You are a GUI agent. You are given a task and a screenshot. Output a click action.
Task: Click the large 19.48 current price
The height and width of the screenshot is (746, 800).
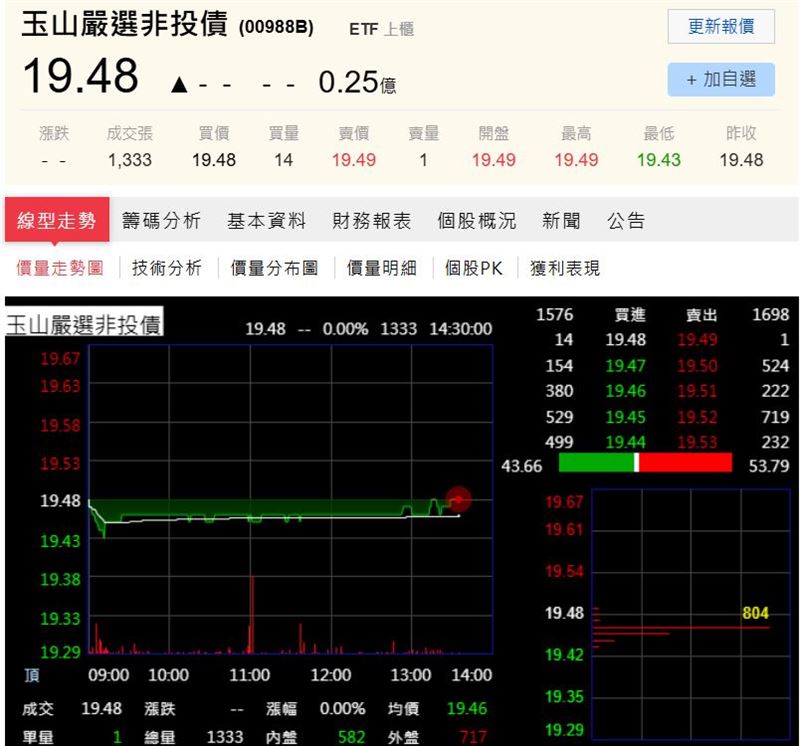(x=81, y=76)
